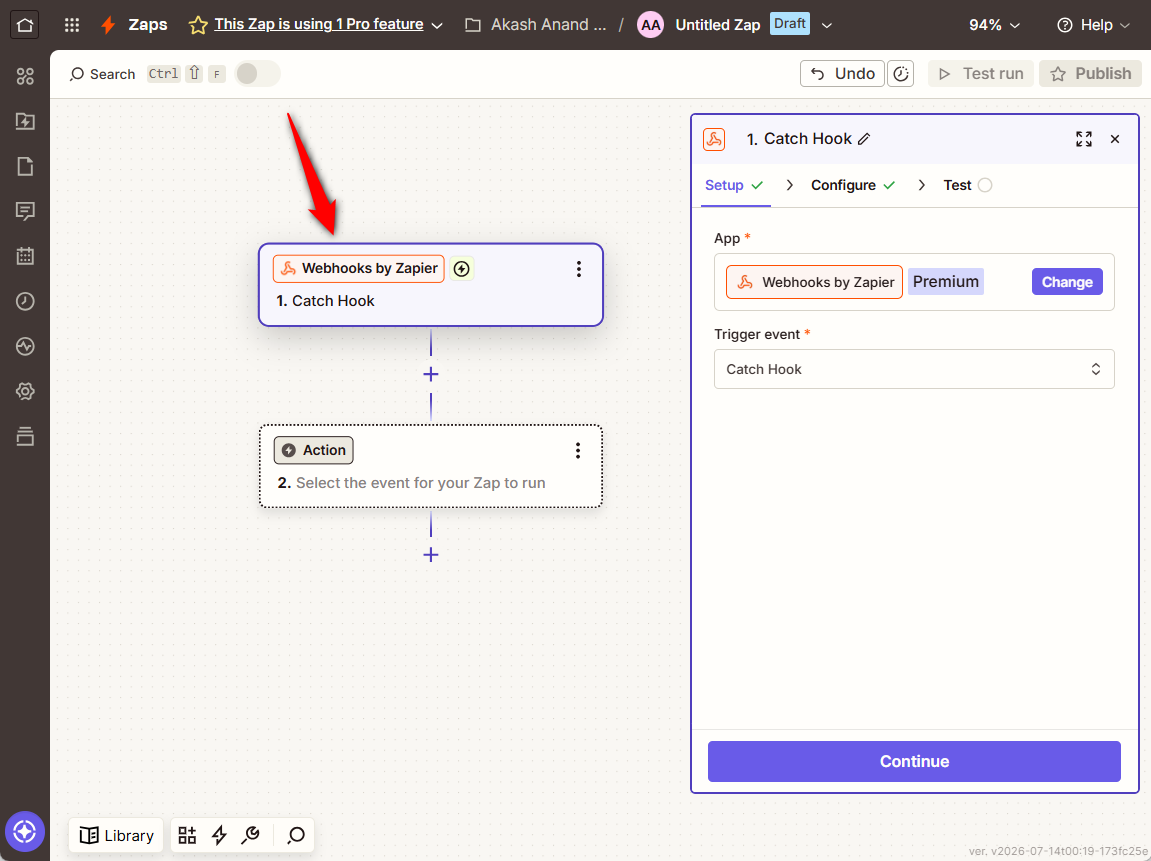Image resolution: width=1151 pixels, height=861 pixels.
Task: Open the Akash Anand folder breadcrumb
Action: pos(537,25)
